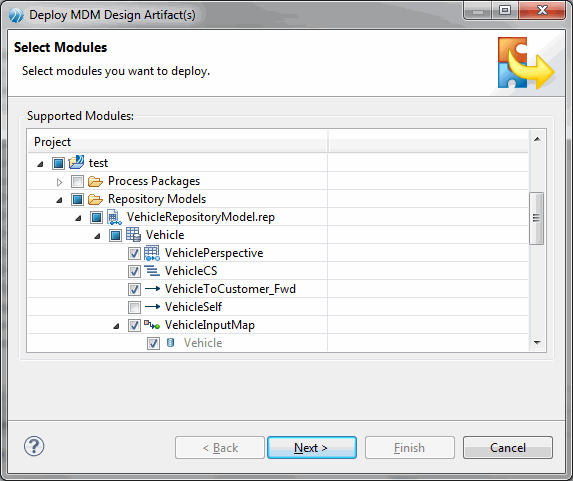Click the VehicleSelf relationship arrow icon
Viewport: 573px width, 481px height.
[152, 307]
